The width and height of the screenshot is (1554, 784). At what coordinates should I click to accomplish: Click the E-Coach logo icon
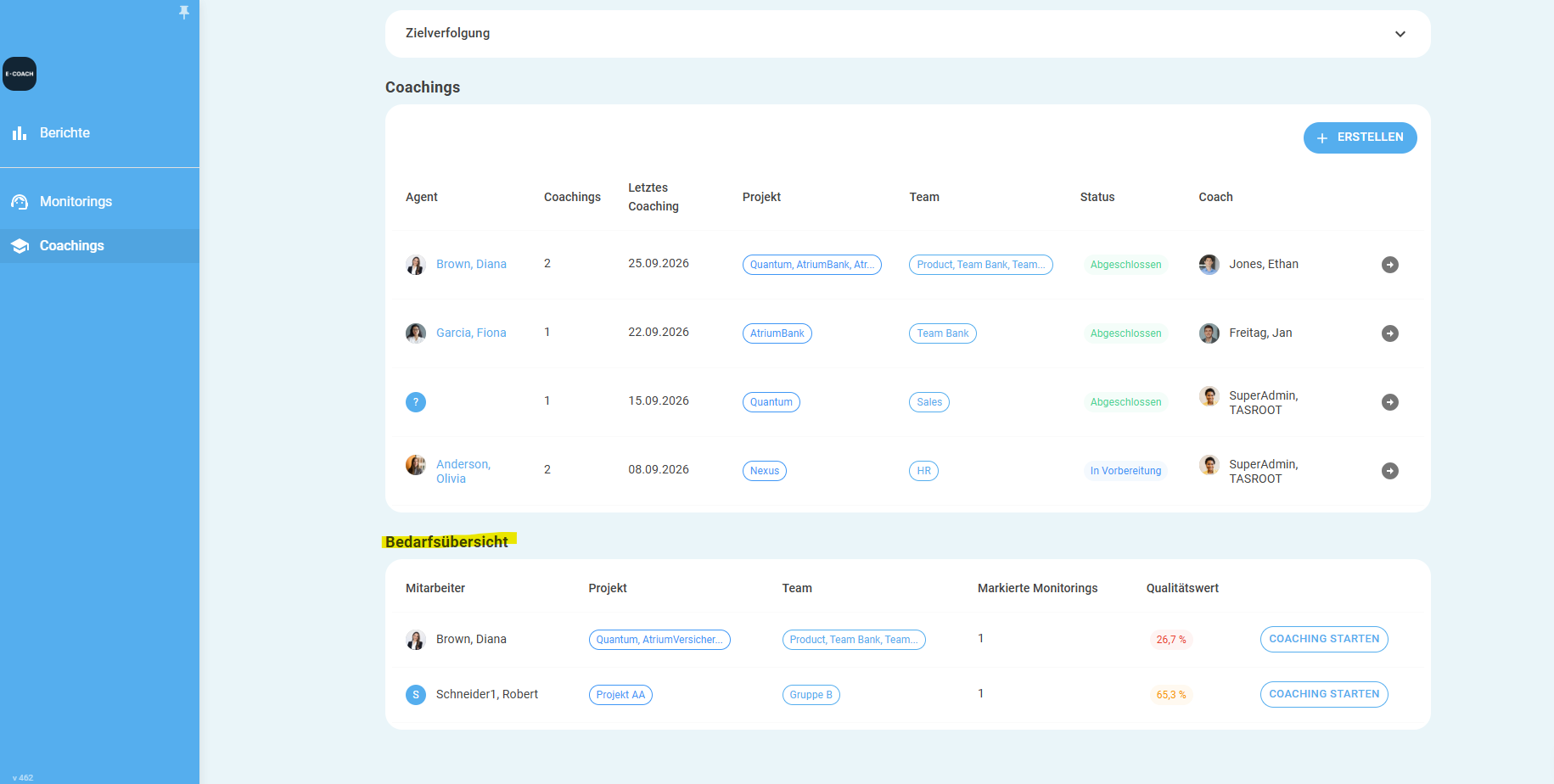tap(20, 74)
